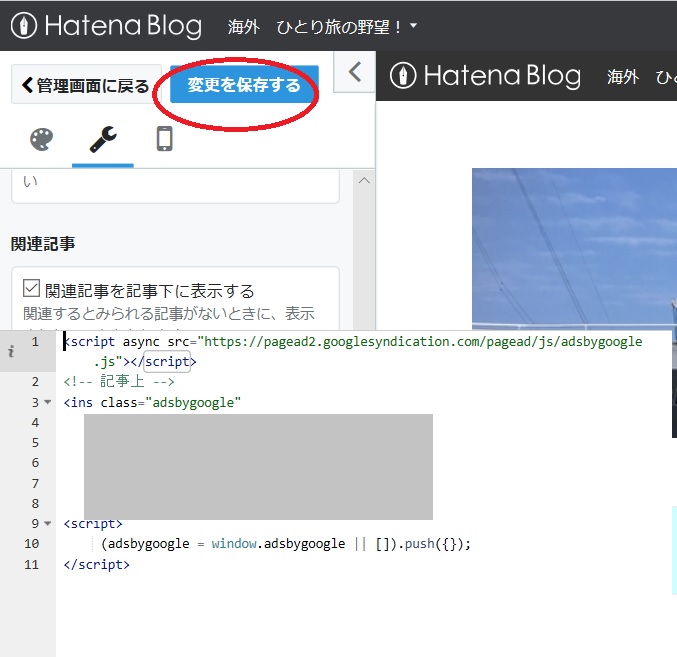The height and width of the screenshot is (657, 677).
Task: Click the push({}) code on line 10
Action: (x=437, y=544)
